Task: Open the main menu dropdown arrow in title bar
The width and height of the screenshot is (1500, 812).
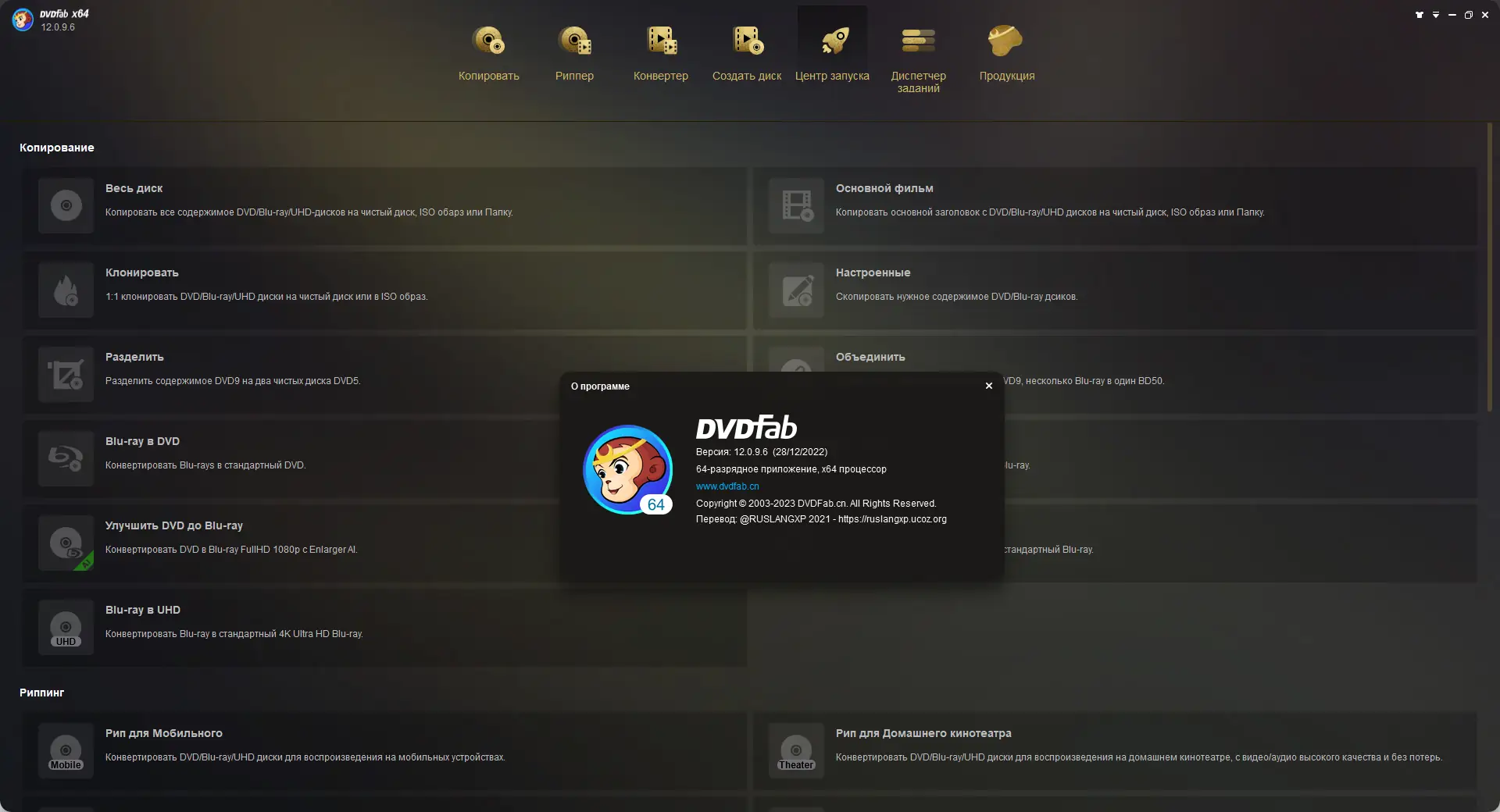Action: pyautogui.click(x=1436, y=15)
